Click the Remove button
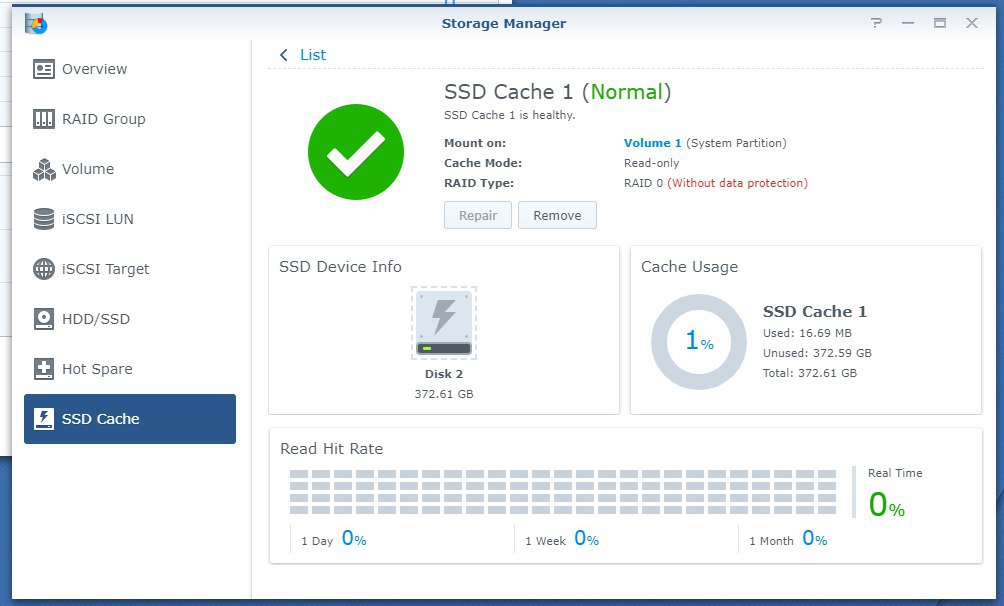The width and height of the screenshot is (1004, 606). point(557,215)
